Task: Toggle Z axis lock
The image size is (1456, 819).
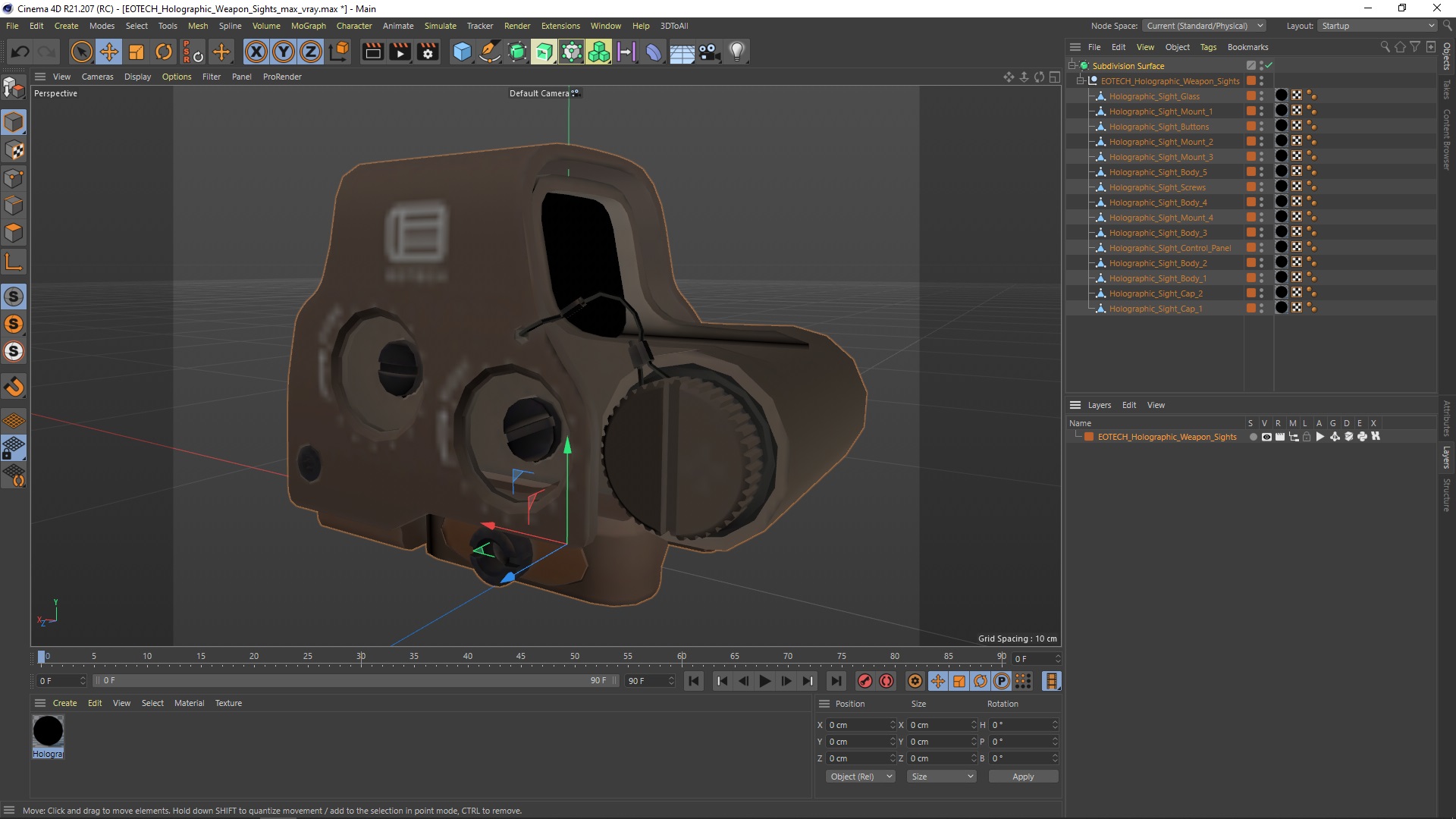Action: point(311,52)
